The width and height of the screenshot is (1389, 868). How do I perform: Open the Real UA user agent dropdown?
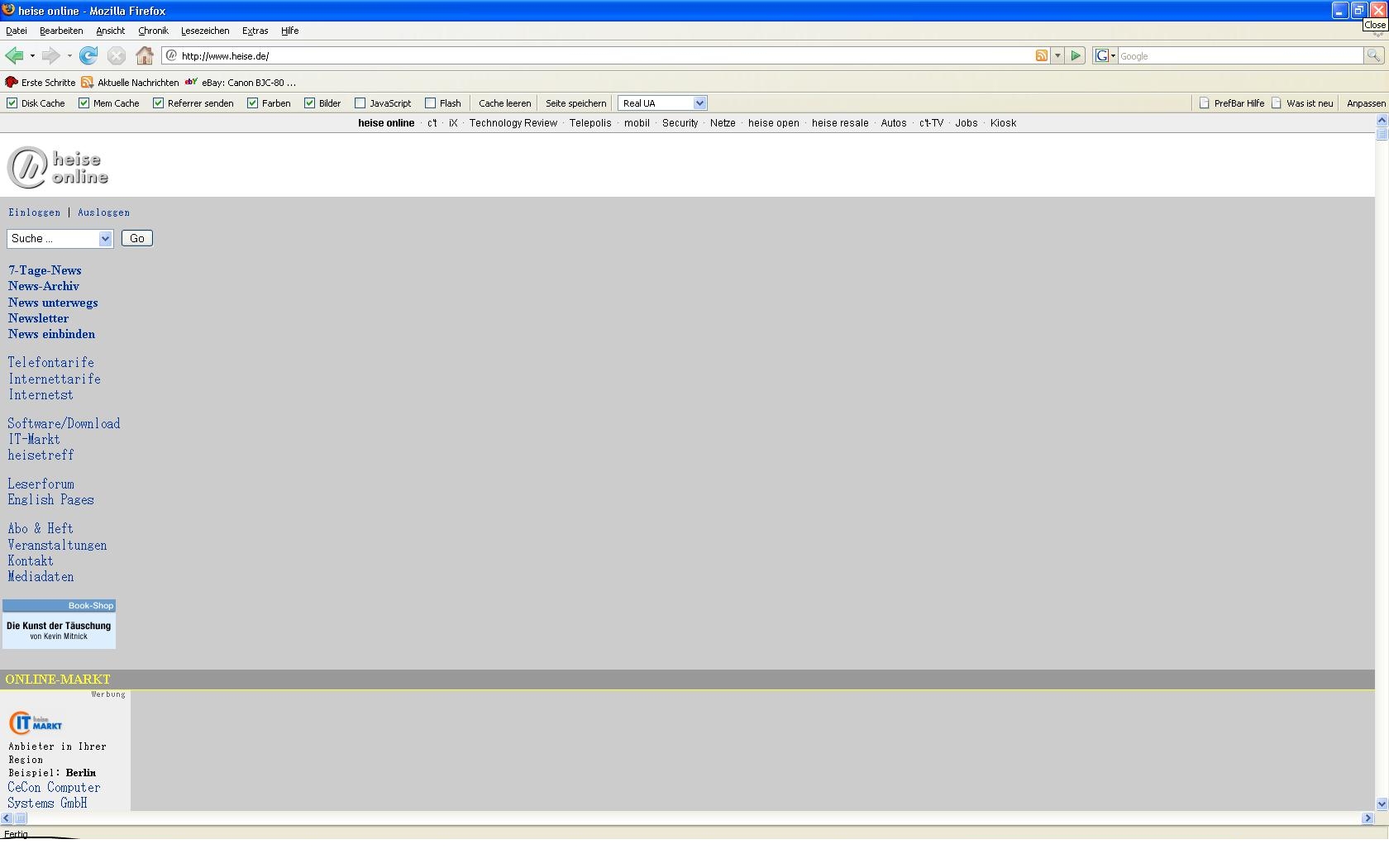662,103
